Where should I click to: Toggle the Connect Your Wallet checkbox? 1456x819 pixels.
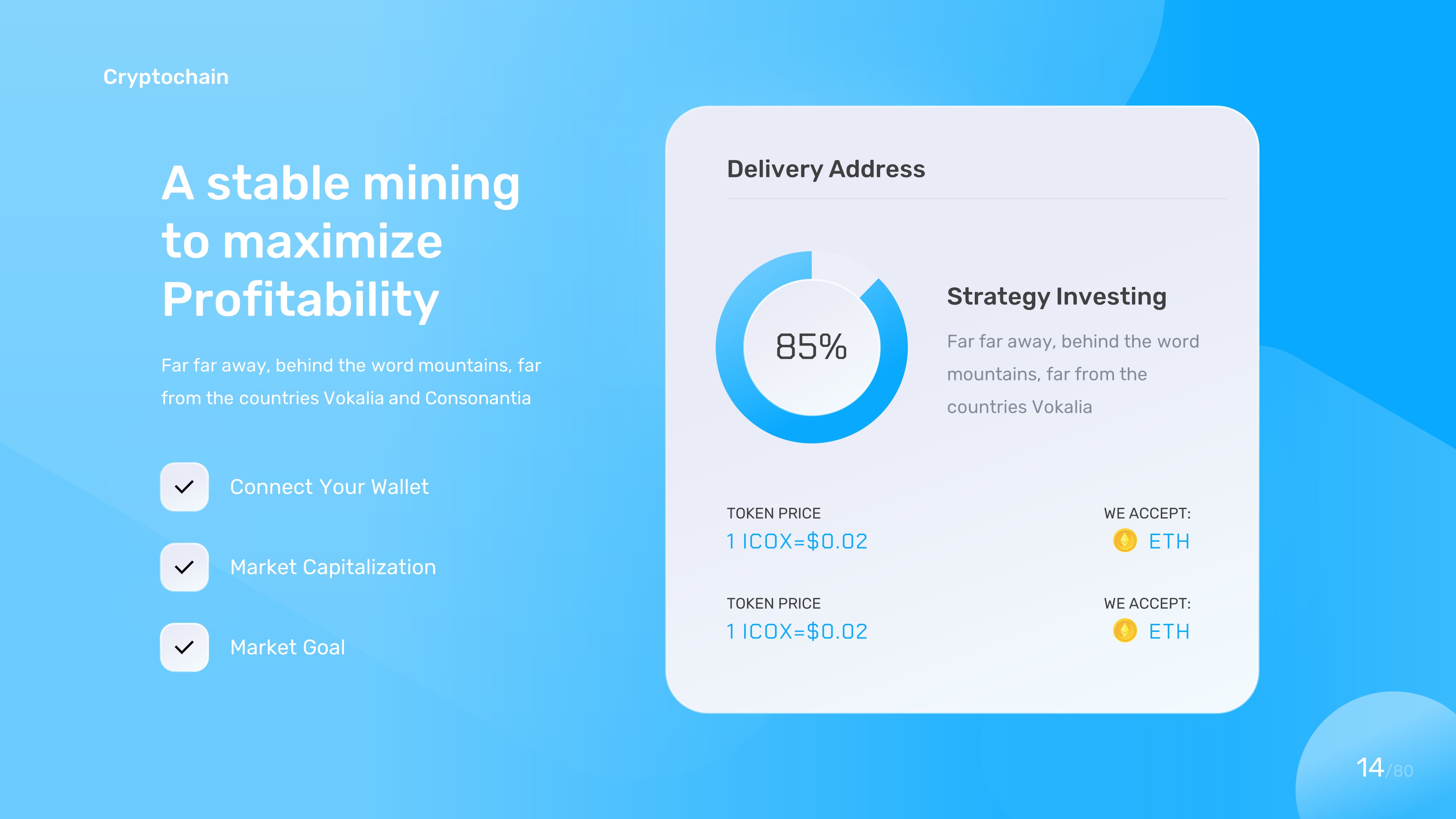(x=184, y=487)
